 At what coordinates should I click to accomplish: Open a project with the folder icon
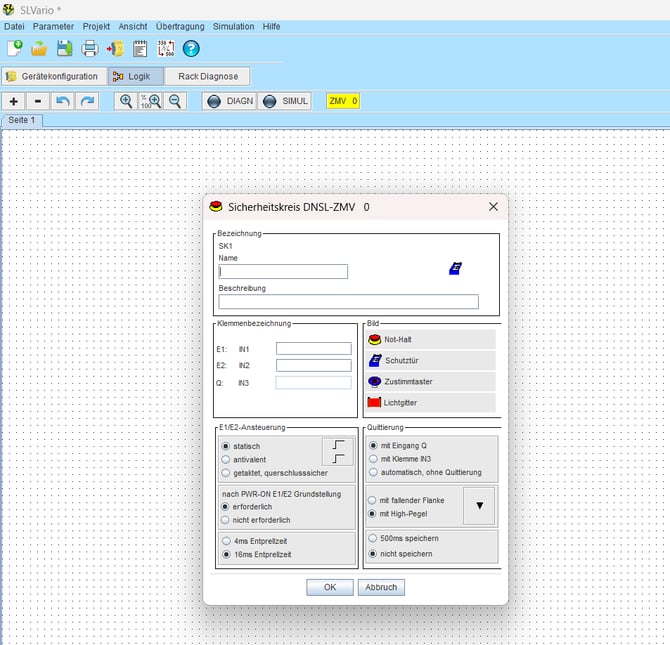(39, 48)
